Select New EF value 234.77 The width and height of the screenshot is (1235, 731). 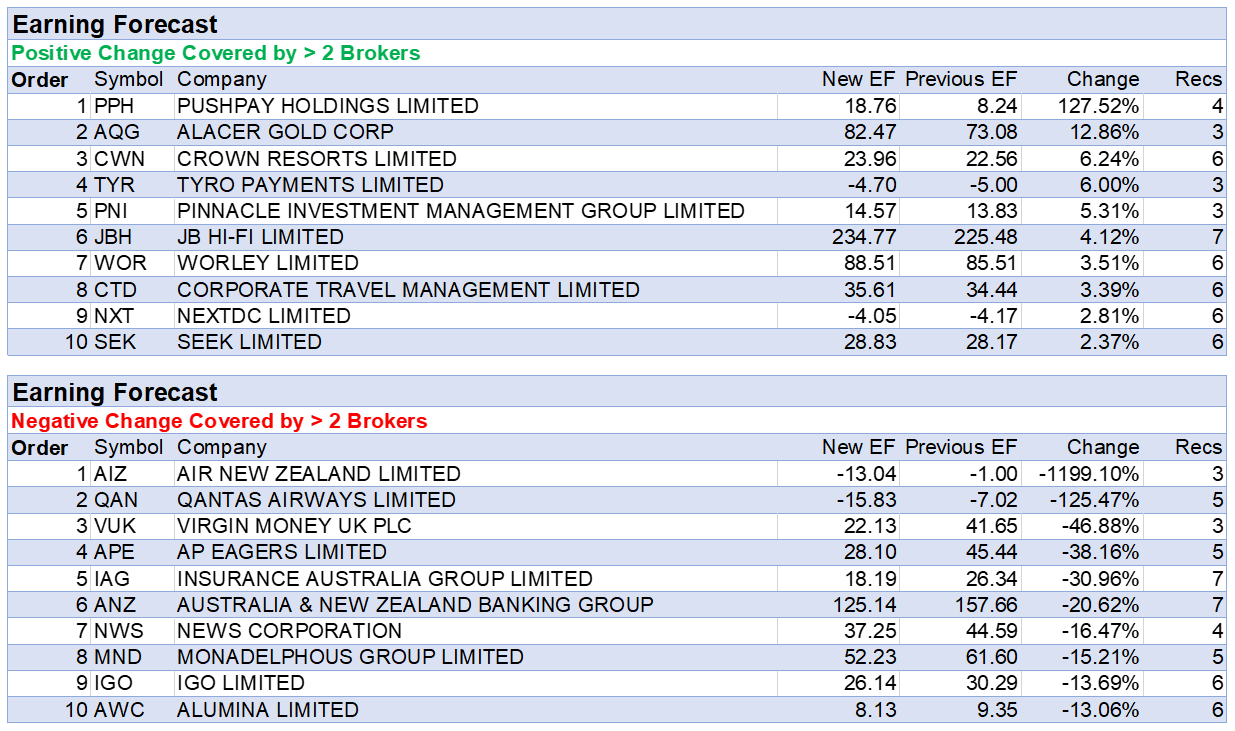pyautogui.click(x=864, y=237)
